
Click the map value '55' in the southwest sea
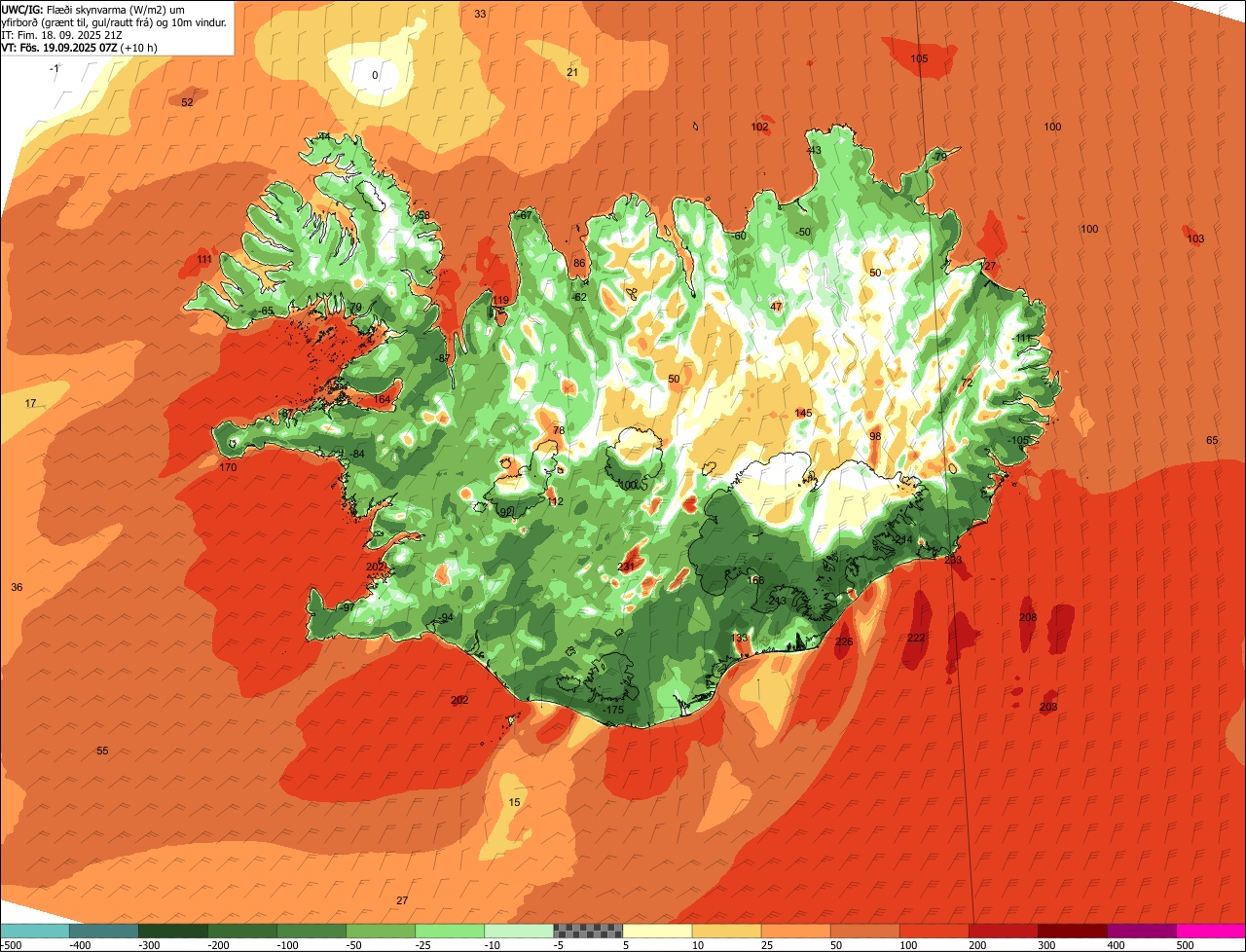102,751
